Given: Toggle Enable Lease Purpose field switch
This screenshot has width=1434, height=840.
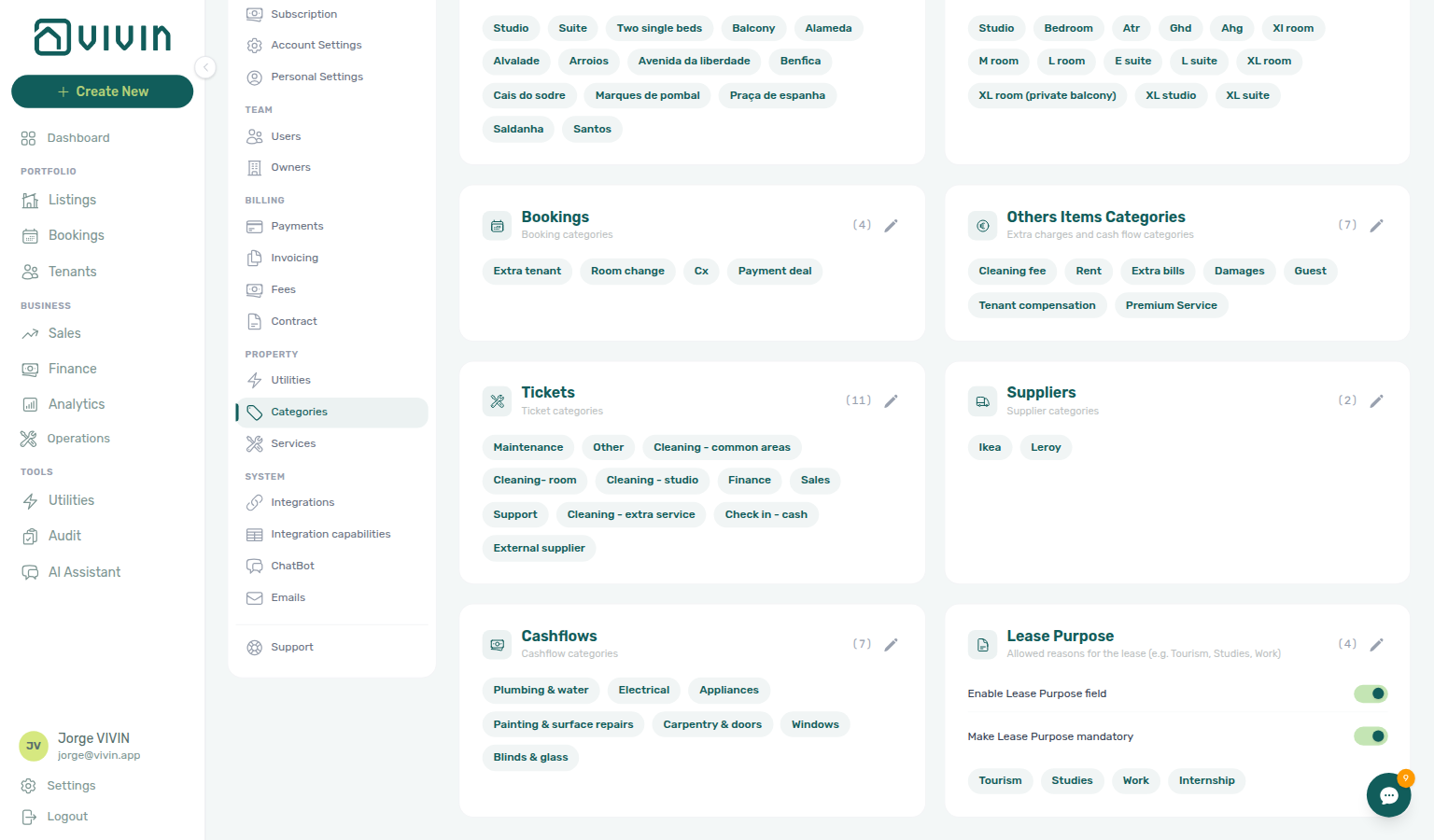Looking at the screenshot, I should tap(1371, 693).
